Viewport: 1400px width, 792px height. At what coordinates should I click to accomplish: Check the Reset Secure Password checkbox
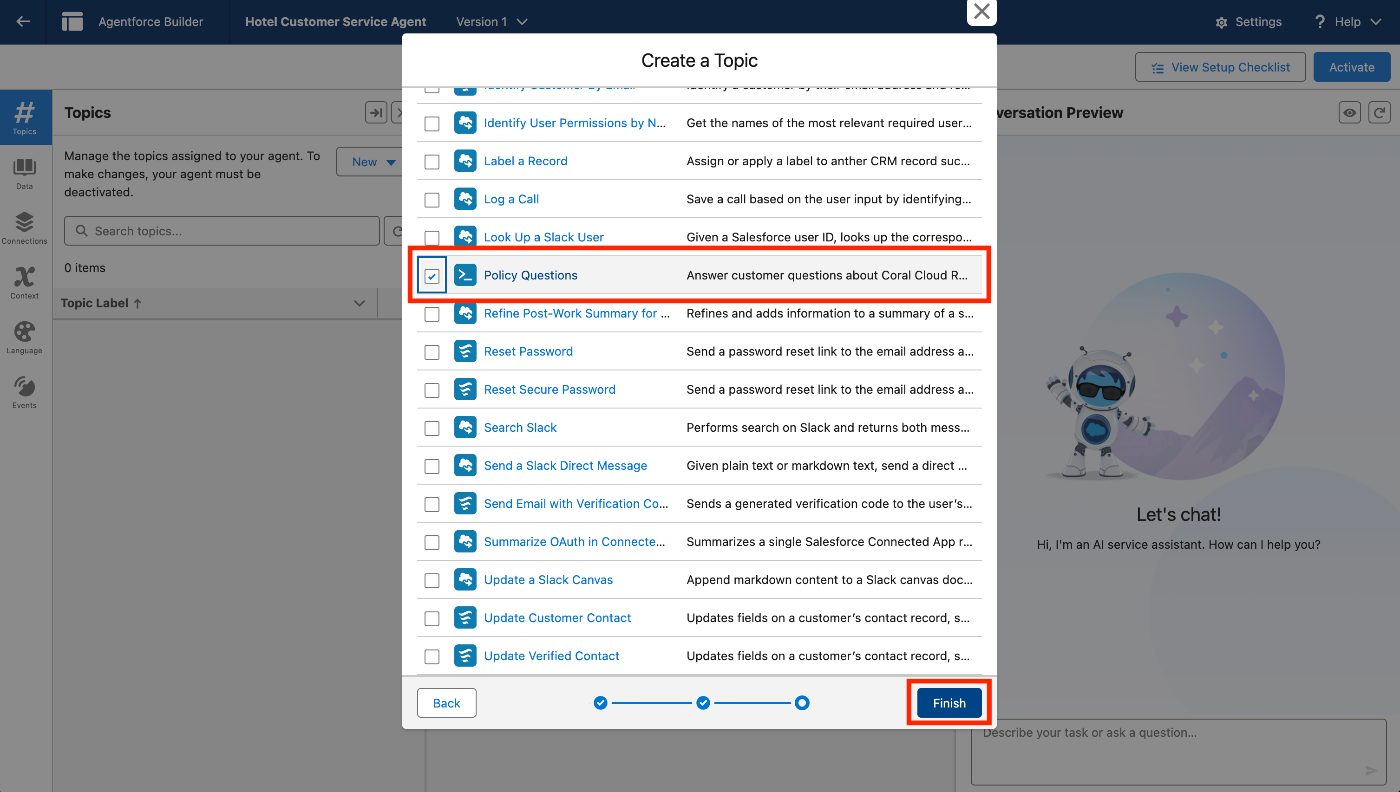(x=432, y=390)
